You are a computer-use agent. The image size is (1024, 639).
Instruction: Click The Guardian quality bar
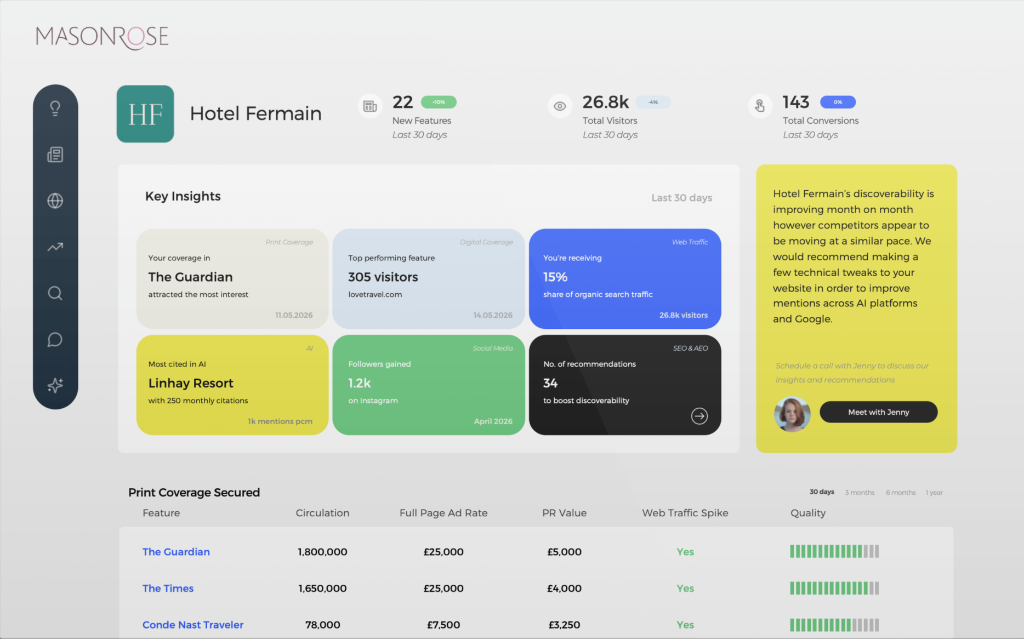[x=834, y=551]
